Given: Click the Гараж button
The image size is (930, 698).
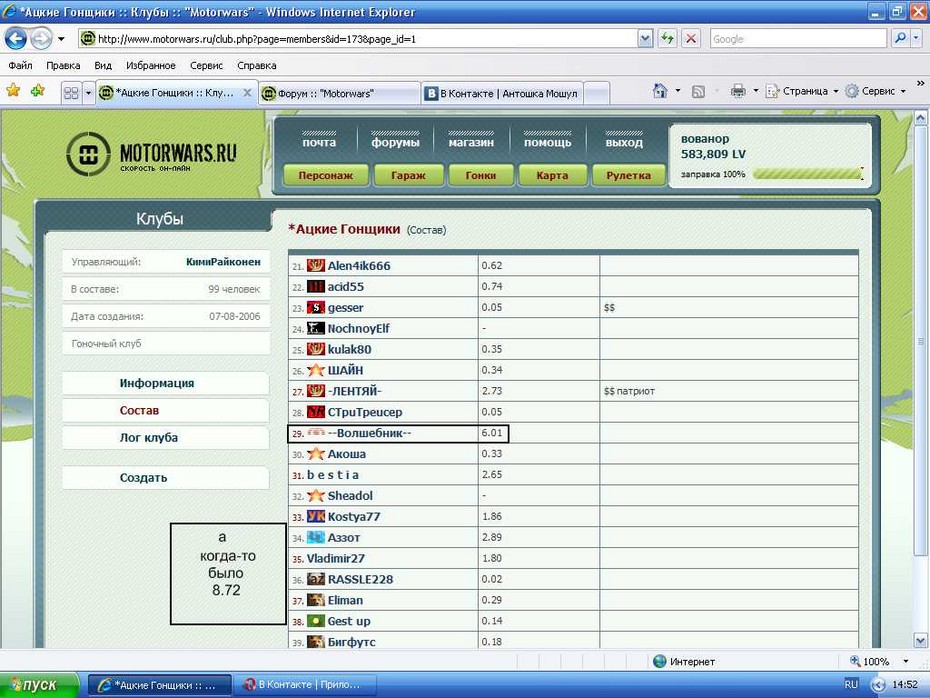Looking at the screenshot, I should [408, 175].
